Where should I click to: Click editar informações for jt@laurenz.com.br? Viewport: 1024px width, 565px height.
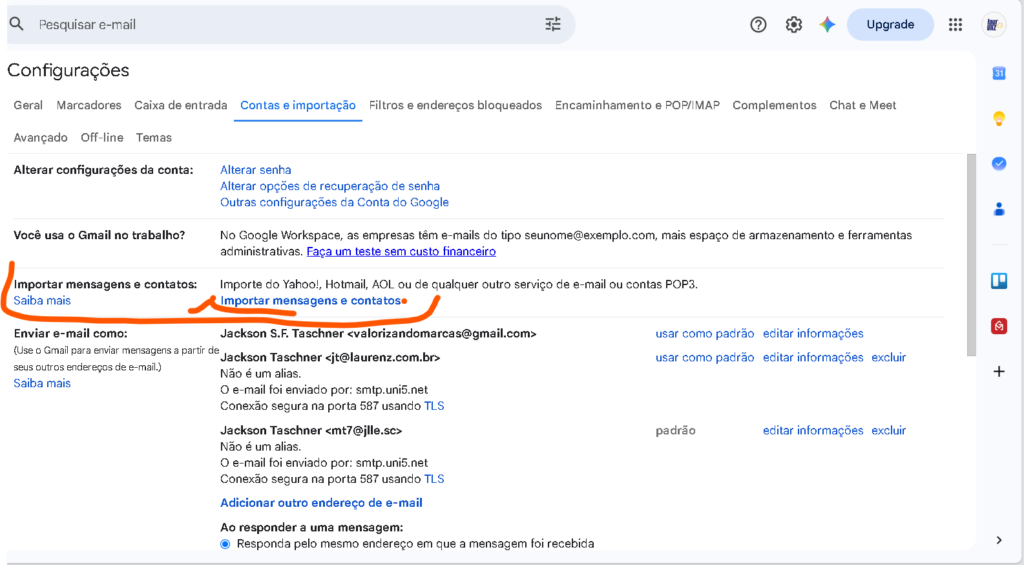coord(813,357)
